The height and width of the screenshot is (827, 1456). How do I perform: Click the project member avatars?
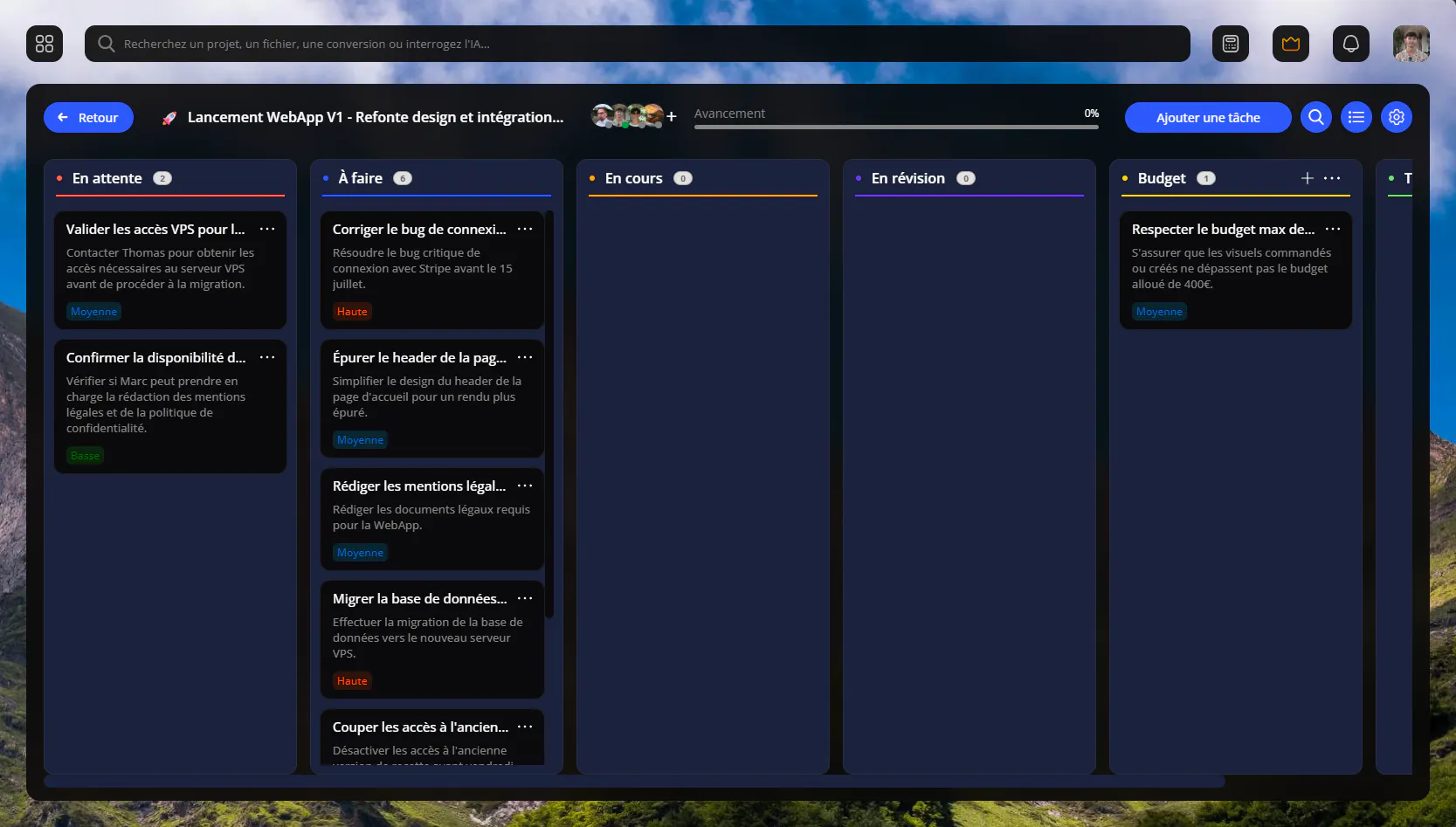click(x=627, y=116)
